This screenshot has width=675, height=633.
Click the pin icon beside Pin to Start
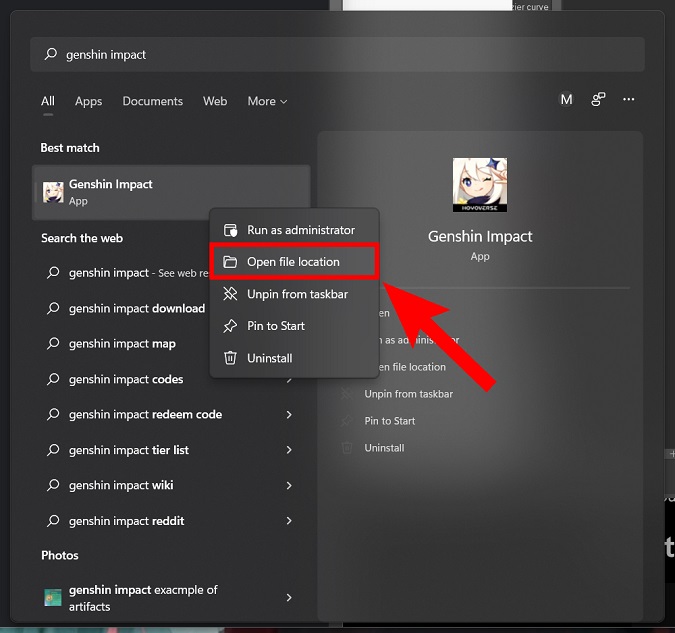coord(230,326)
